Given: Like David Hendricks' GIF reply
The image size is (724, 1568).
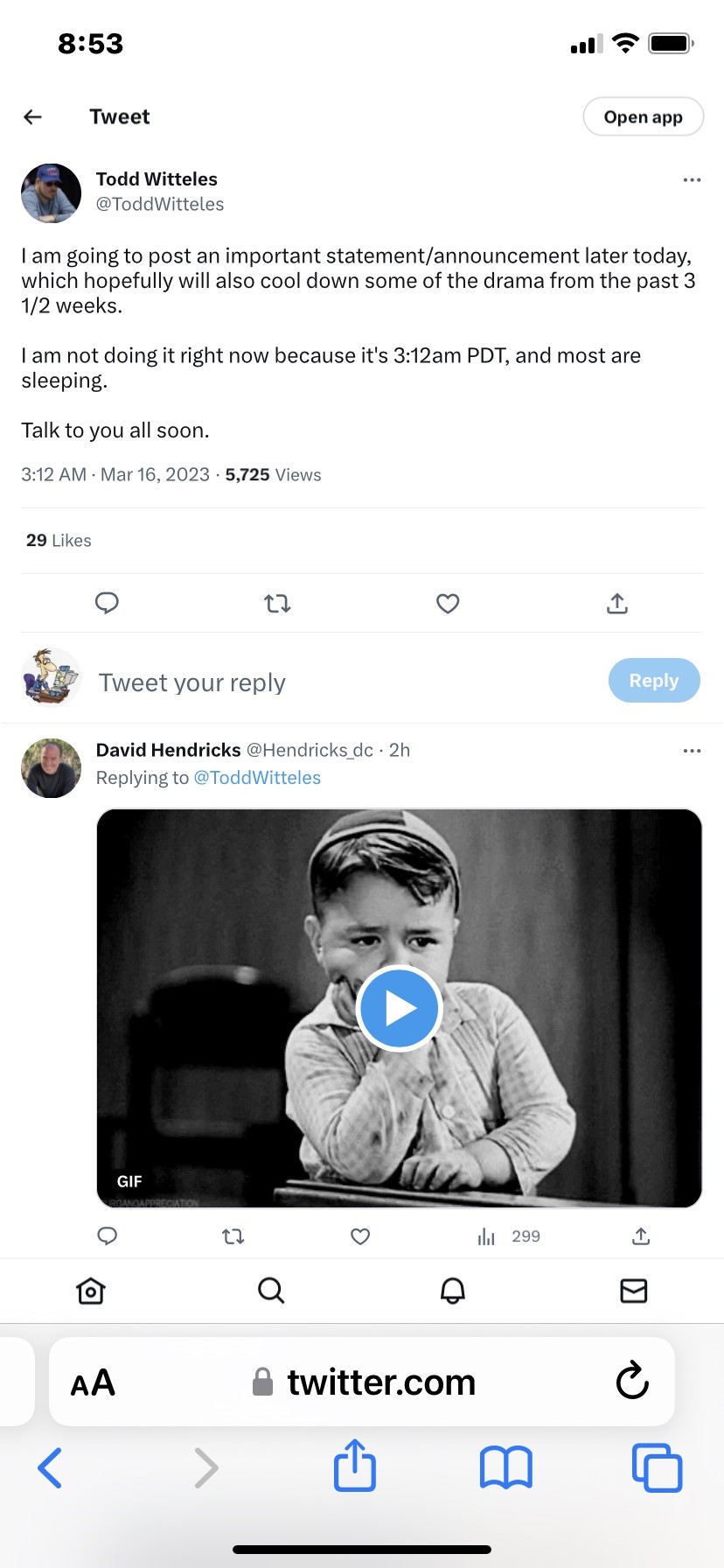Looking at the screenshot, I should click(x=360, y=1236).
